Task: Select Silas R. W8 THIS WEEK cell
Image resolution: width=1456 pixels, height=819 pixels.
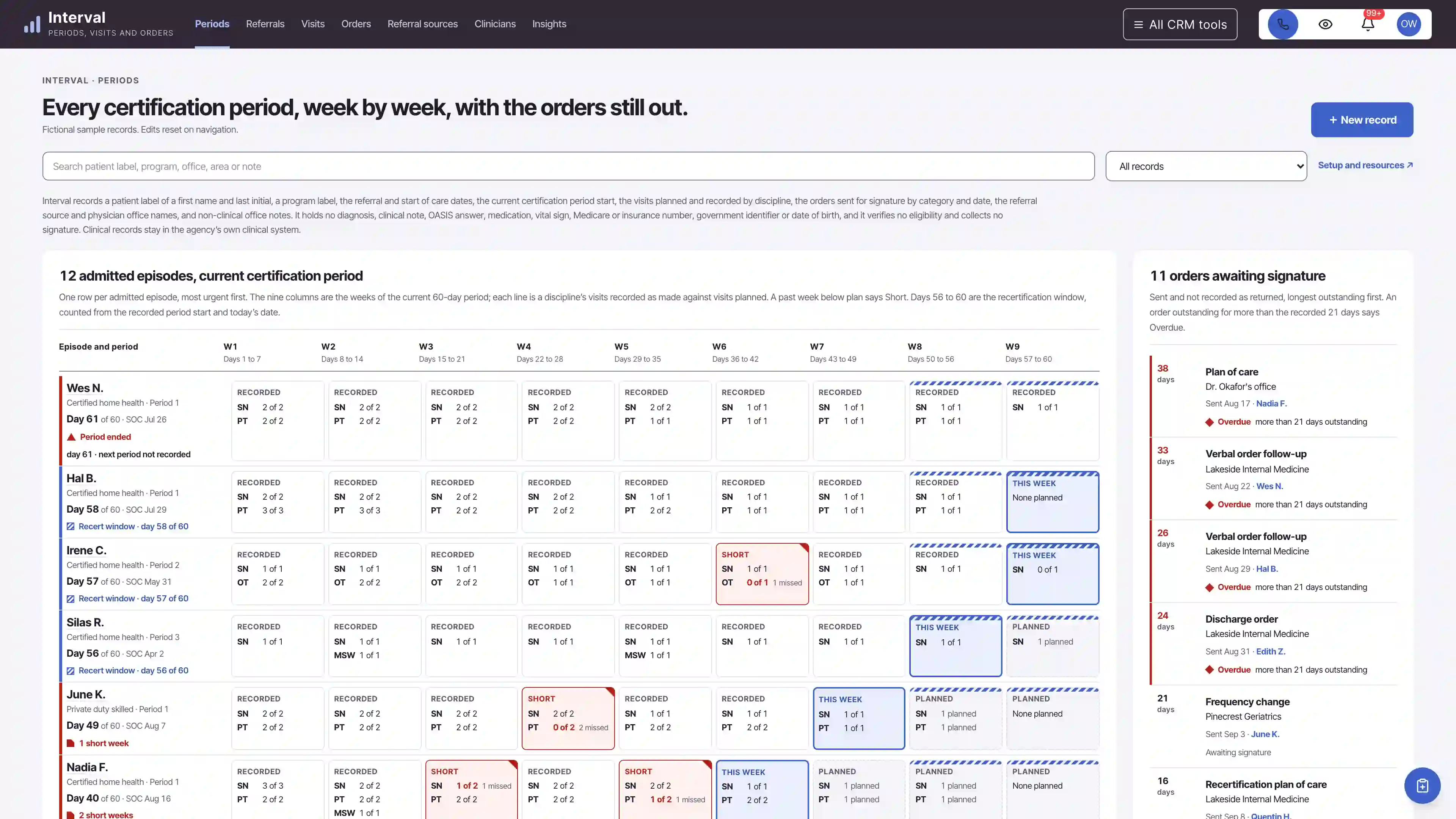Action: (x=955, y=646)
